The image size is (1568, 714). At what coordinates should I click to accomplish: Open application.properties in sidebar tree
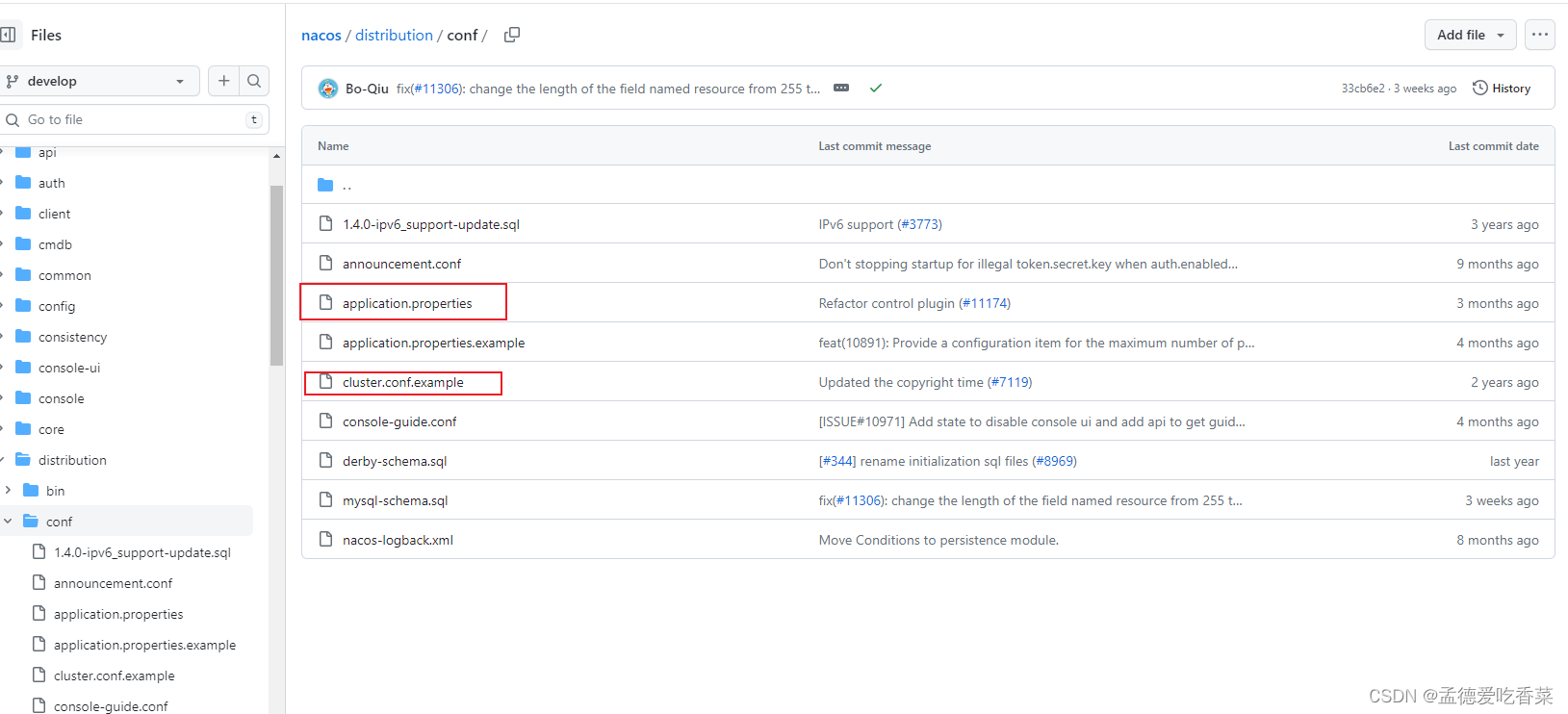(x=118, y=614)
